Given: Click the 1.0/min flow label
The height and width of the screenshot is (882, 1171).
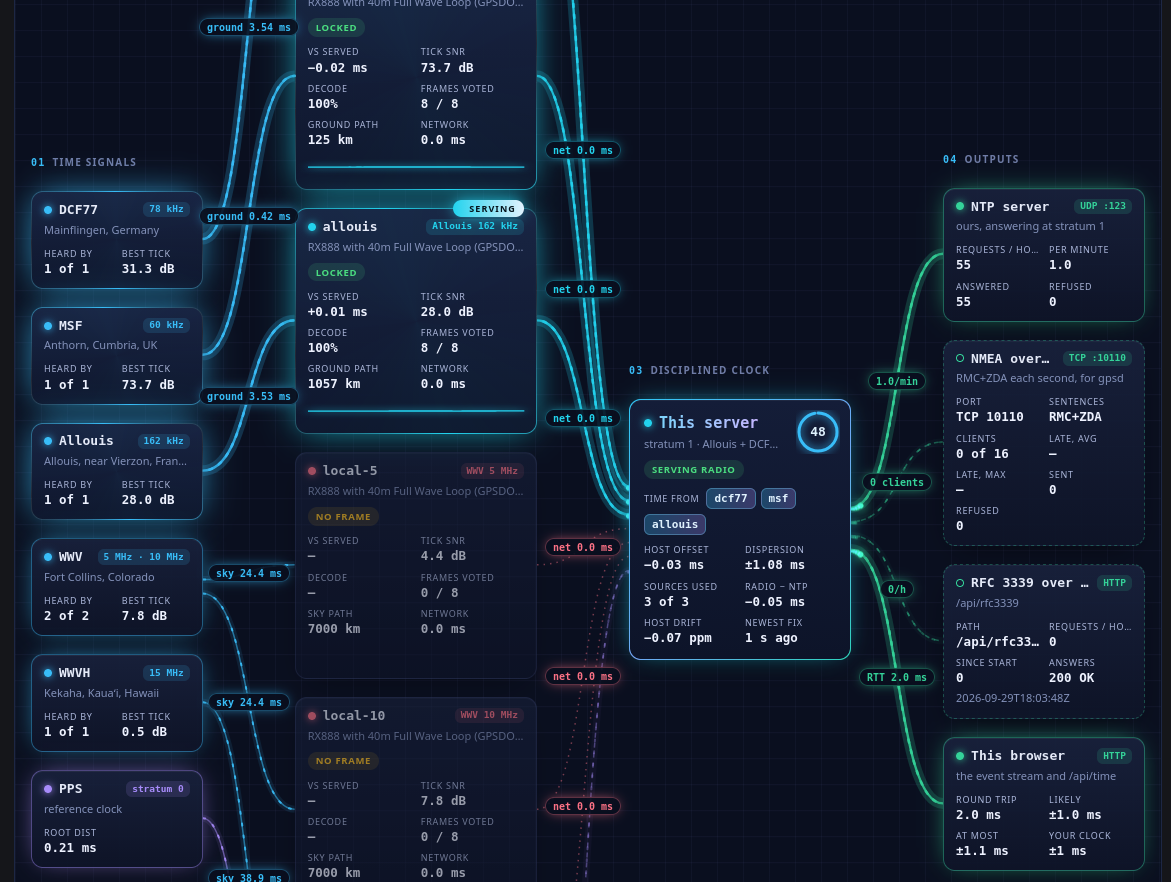Looking at the screenshot, I should click(x=897, y=381).
